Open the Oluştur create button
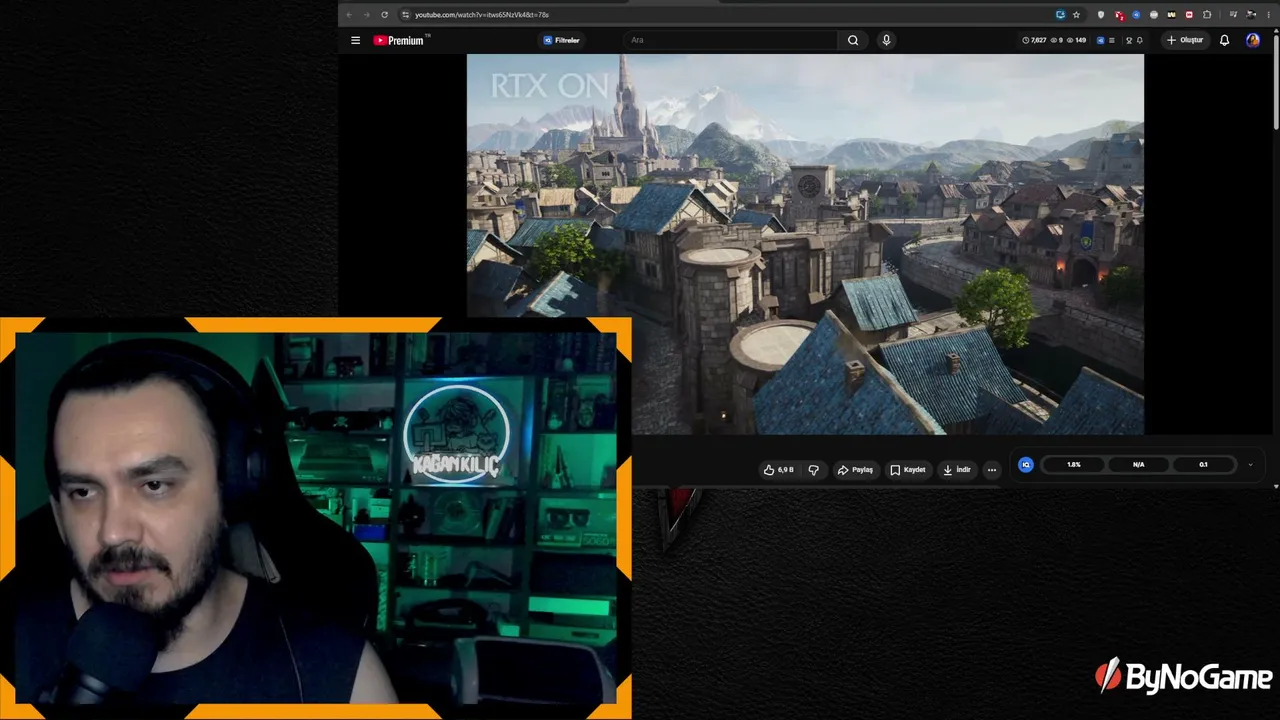This screenshot has width=1280, height=720. click(1185, 40)
